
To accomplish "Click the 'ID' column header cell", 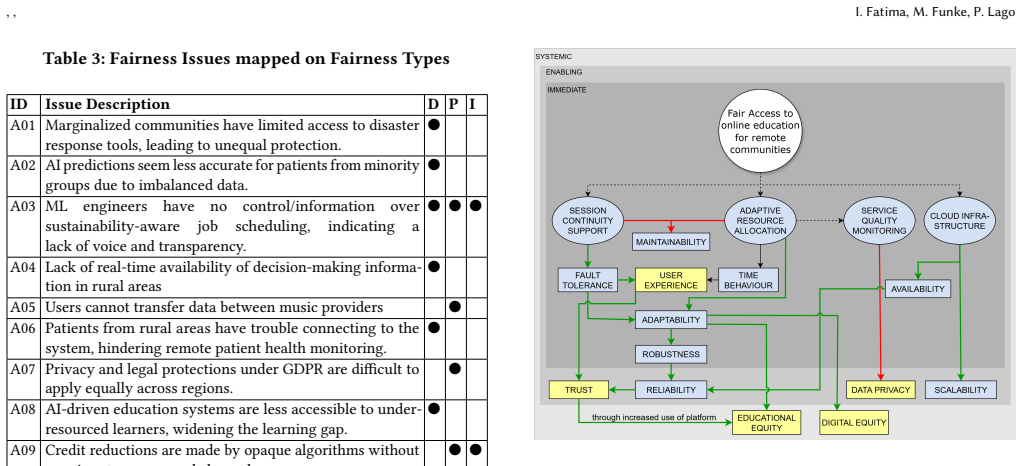I will point(24,104).
